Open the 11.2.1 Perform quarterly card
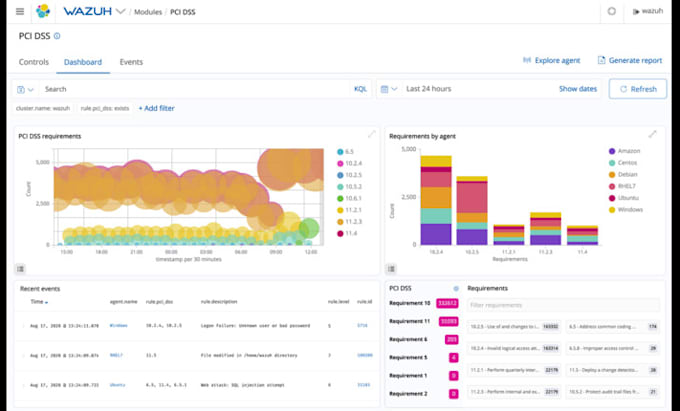This screenshot has height=411, width=680. pyautogui.click(x=514, y=371)
